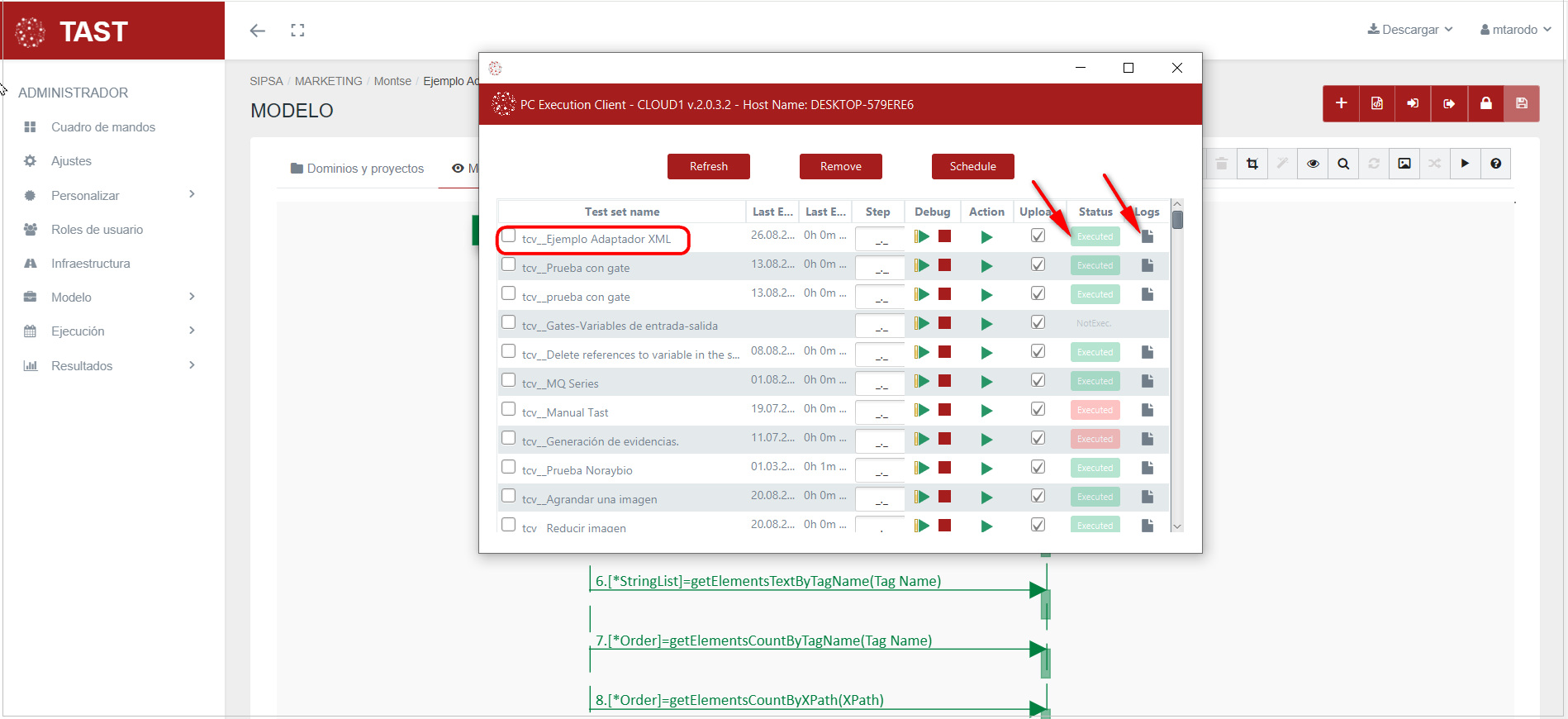Open the Descargar dropdown
Image resolution: width=1568 pixels, height=719 pixels.
coord(1409,30)
